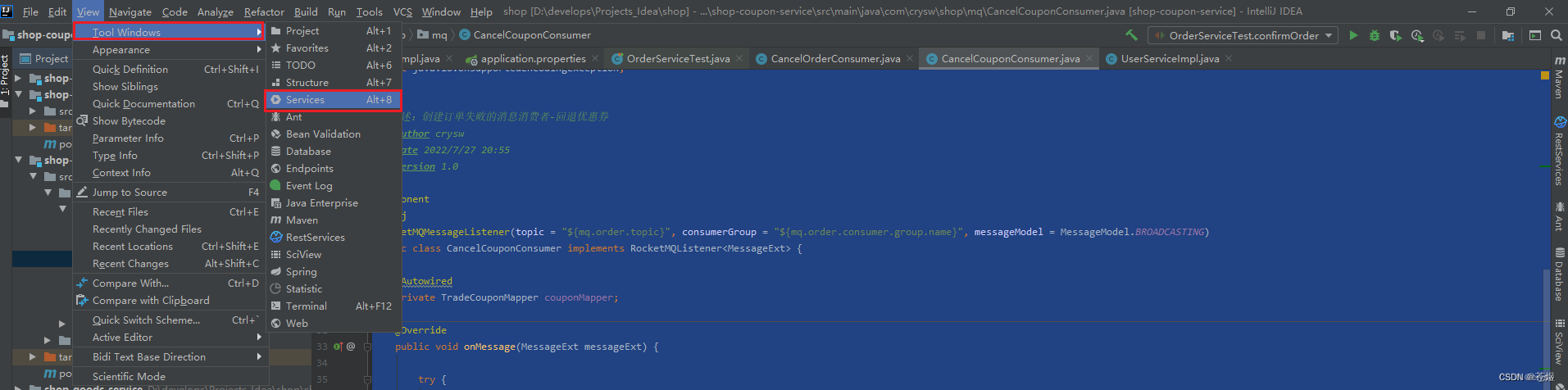Click the Debug bug icon
The image size is (1568, 390).
1375,35
